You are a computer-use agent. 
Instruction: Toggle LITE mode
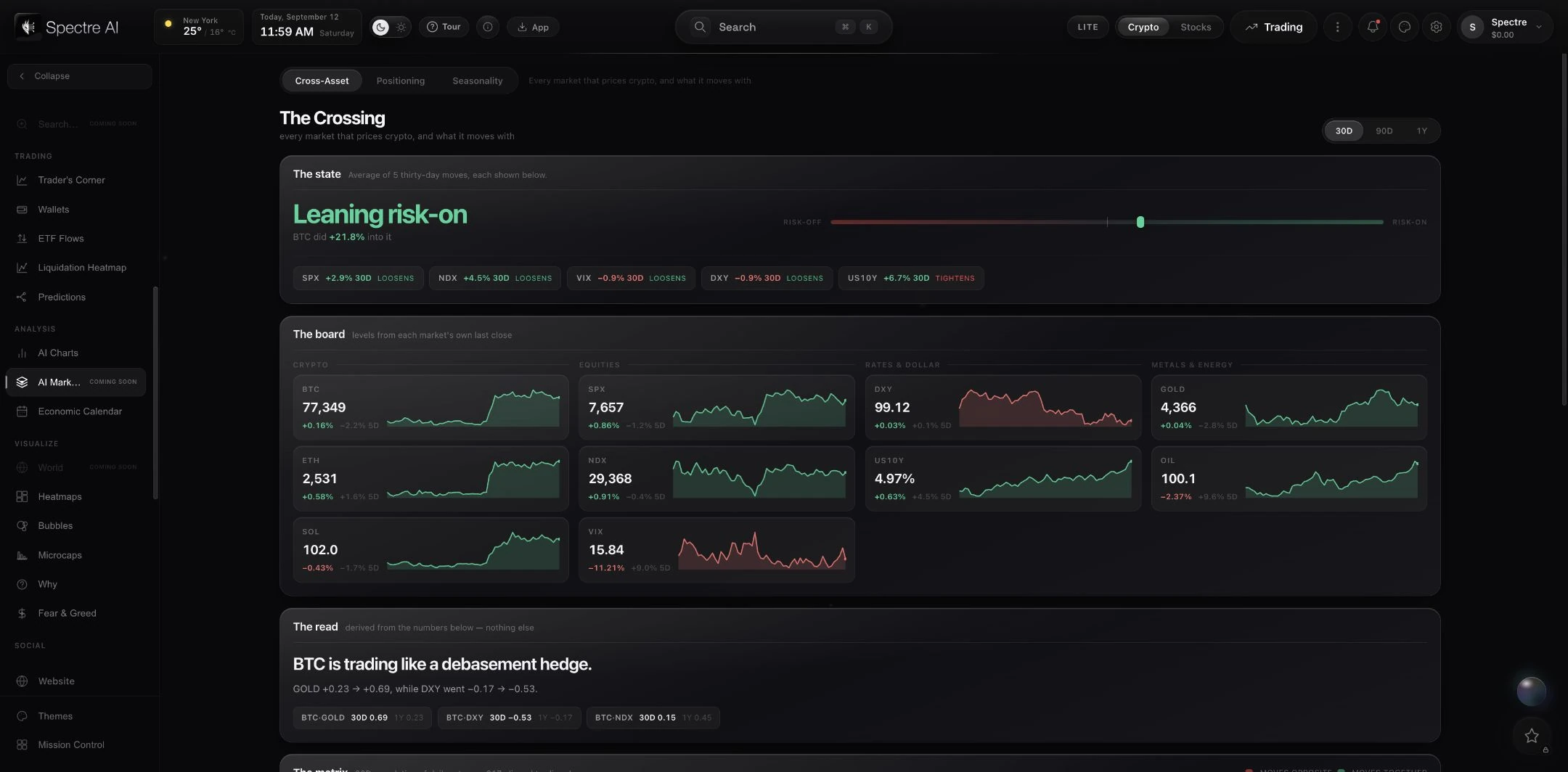tap(1087, 27)
